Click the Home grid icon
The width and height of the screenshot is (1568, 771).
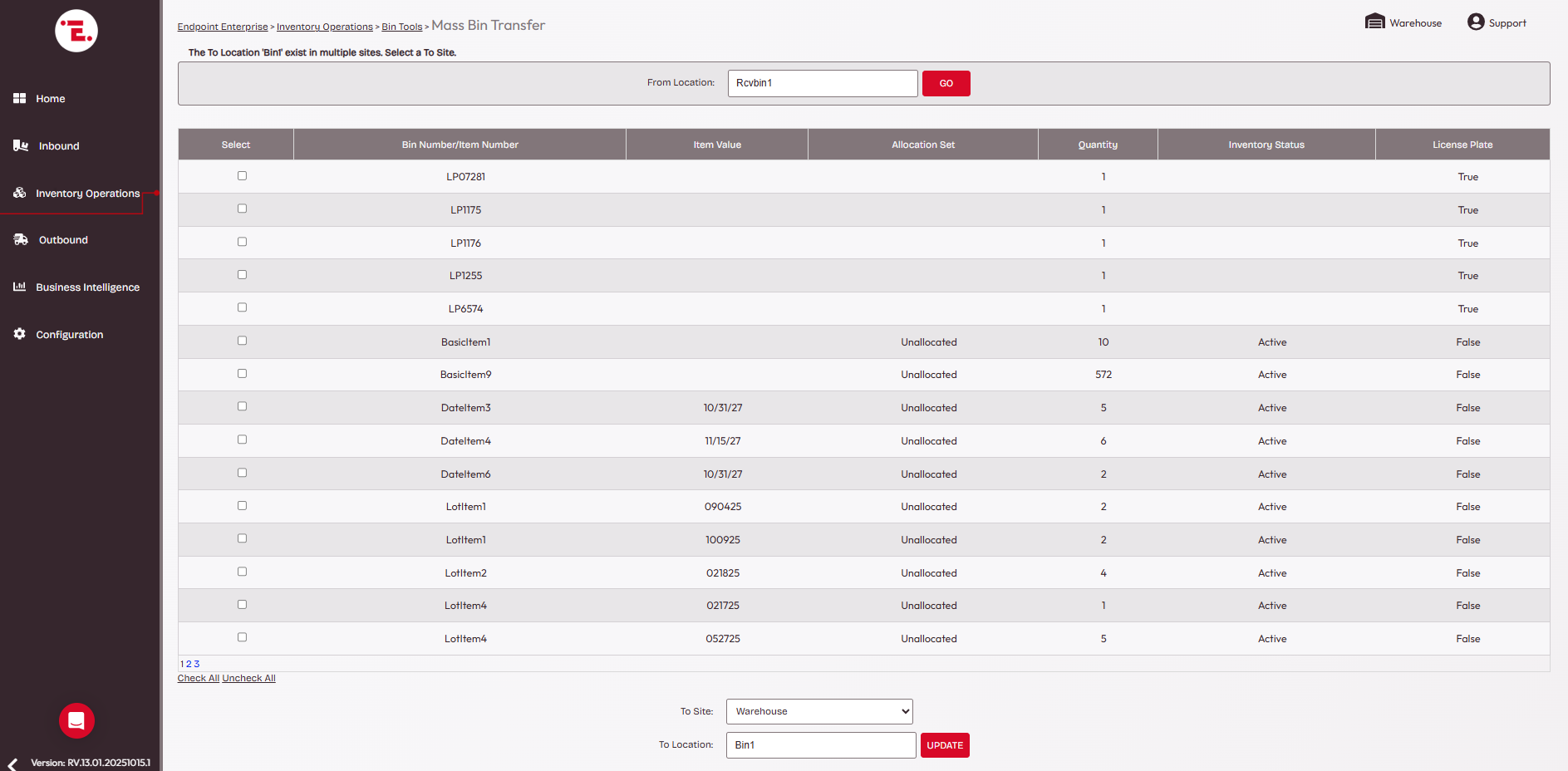pyautogui.click(x=19, y=98)
